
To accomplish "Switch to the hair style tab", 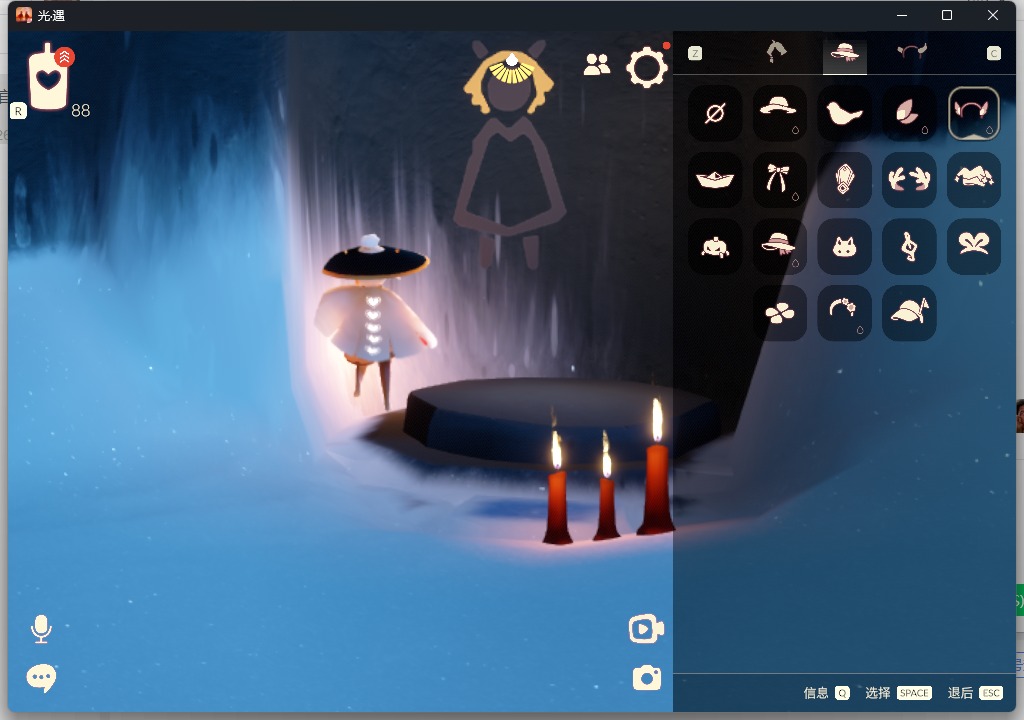I will [x=776, y=52].
